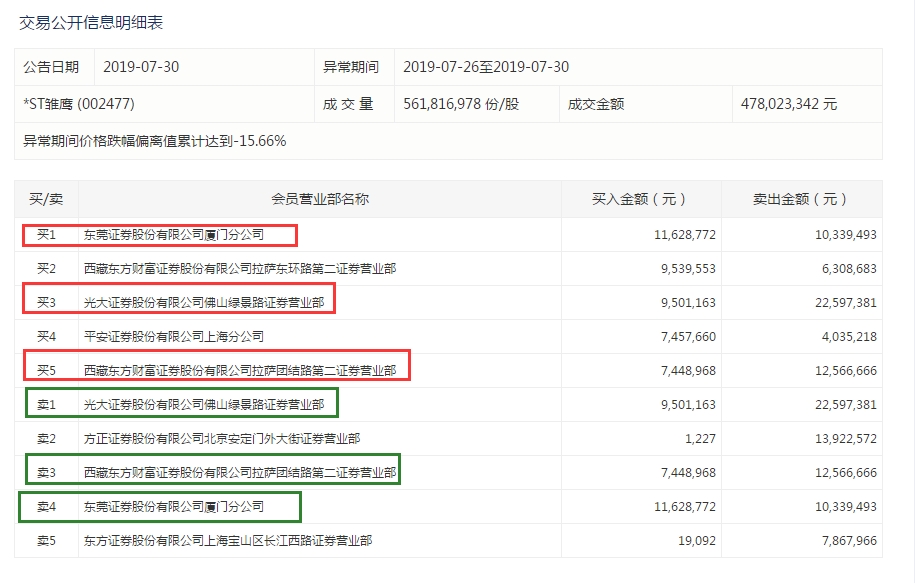Click 方正证券北京安定门外大街证券营业部 name
The image size is (915, 583).
point(222,438)
